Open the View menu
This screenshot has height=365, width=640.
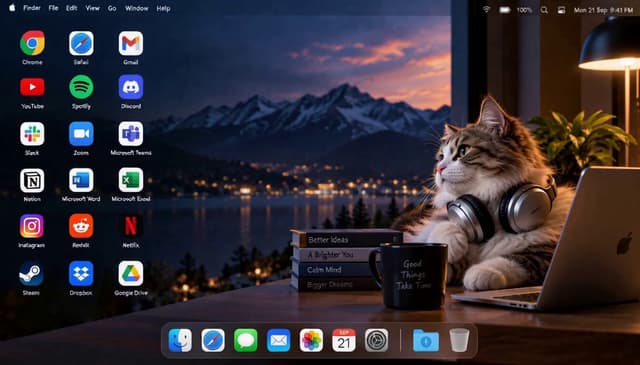92,8
